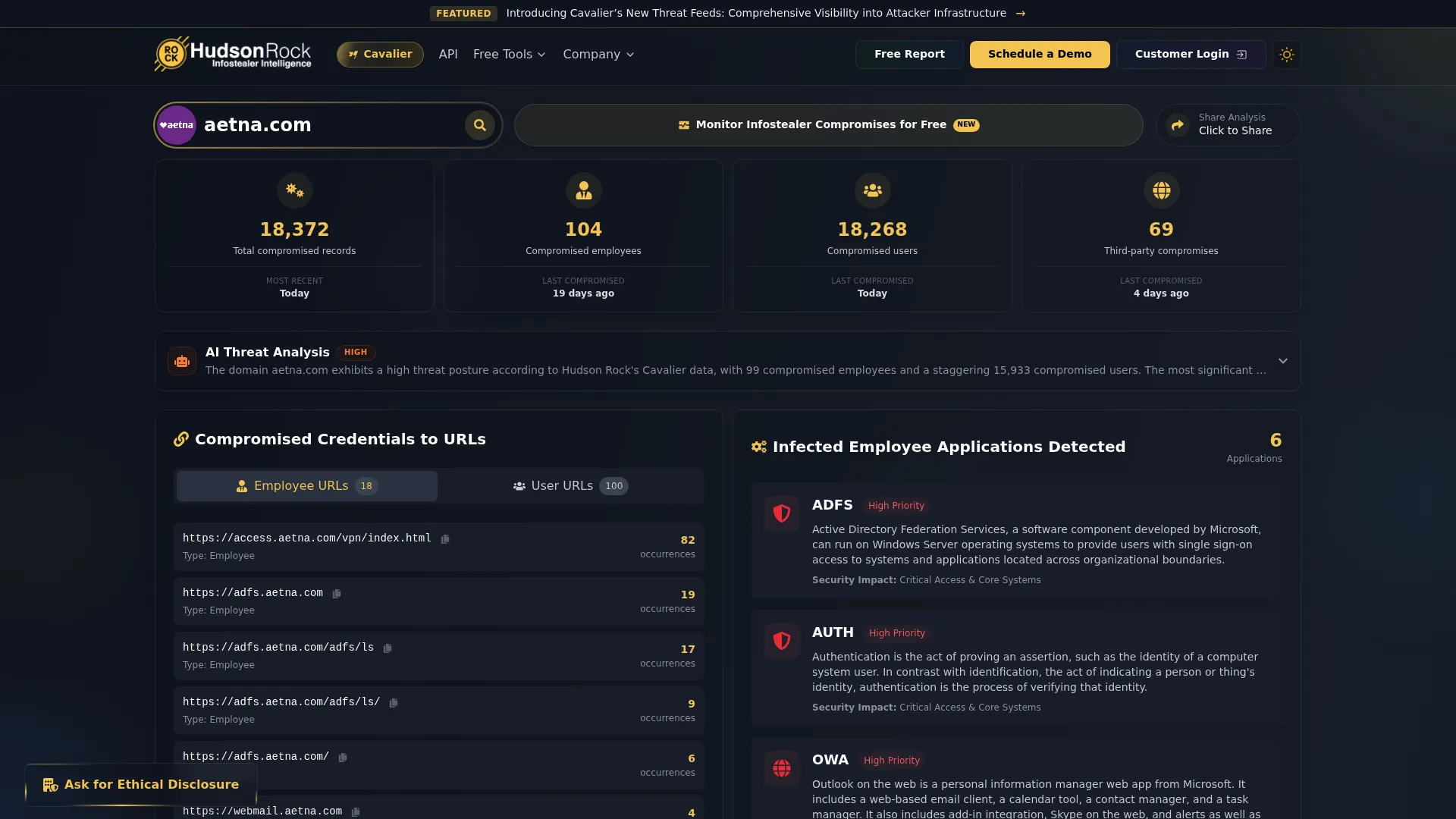Image resolution: width=1456 pixels, height=819 pixels.
Task: Expand the AI Threat Analysis chevron
Action: pos(1282,361)
